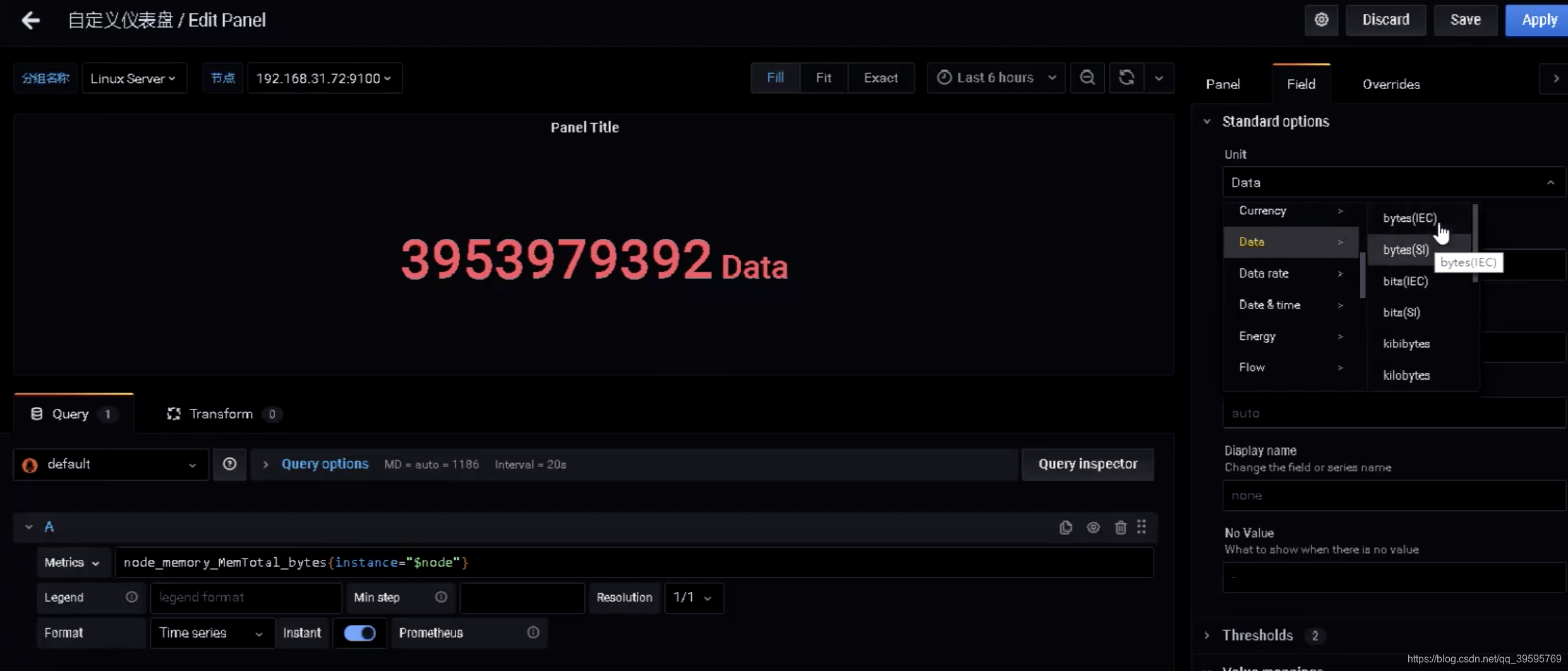Toggle the Instant query switch
Image resolution: width=1568 pixels, height=671 pixels.
click(360, 632)
